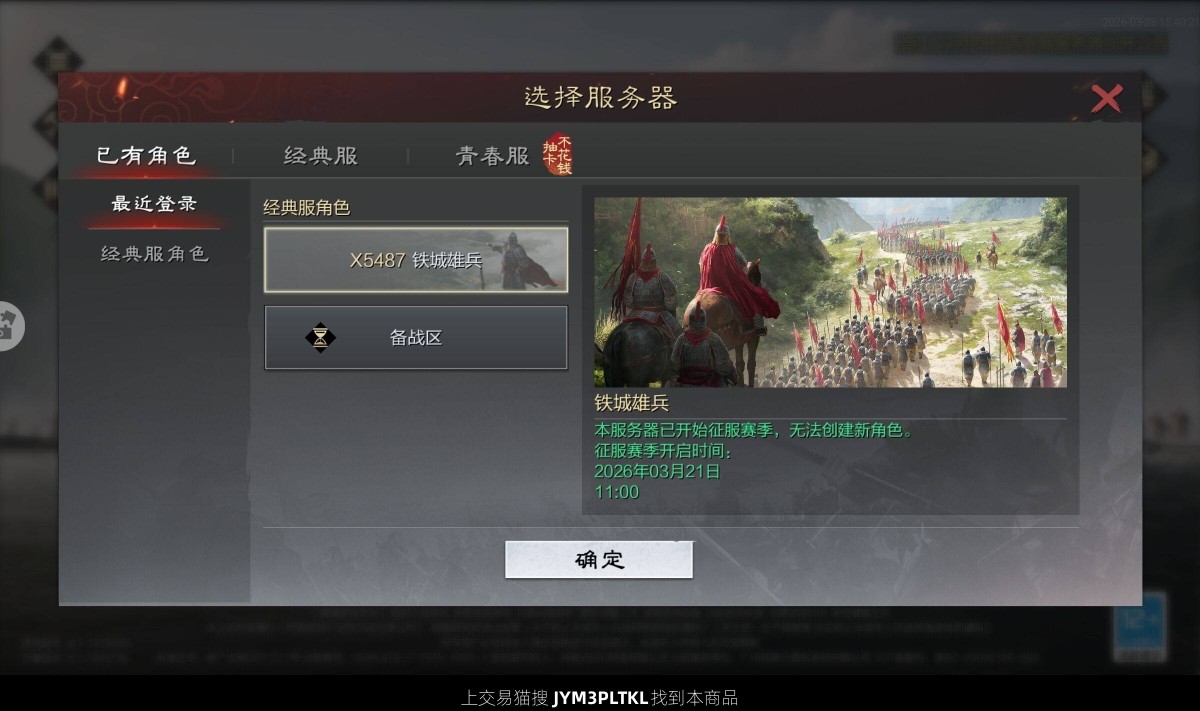Viewport: 1200px width, 711px height.
Task: Switch to the 已有角色 tab
Action: pyautogui.click(x=146, y=156)
